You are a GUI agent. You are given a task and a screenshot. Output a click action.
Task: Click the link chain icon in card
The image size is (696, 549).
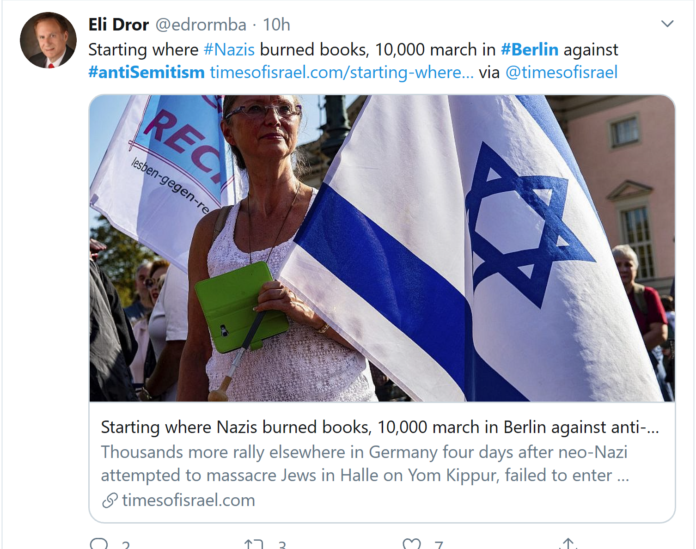coord(109,501)
